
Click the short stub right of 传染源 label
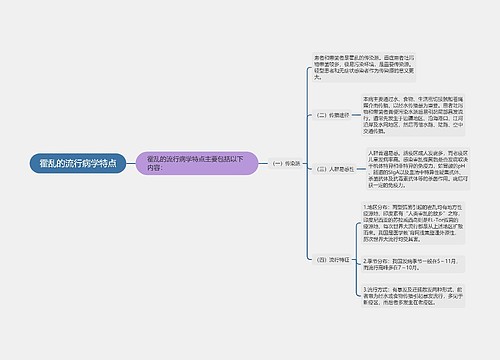[305, 164]
